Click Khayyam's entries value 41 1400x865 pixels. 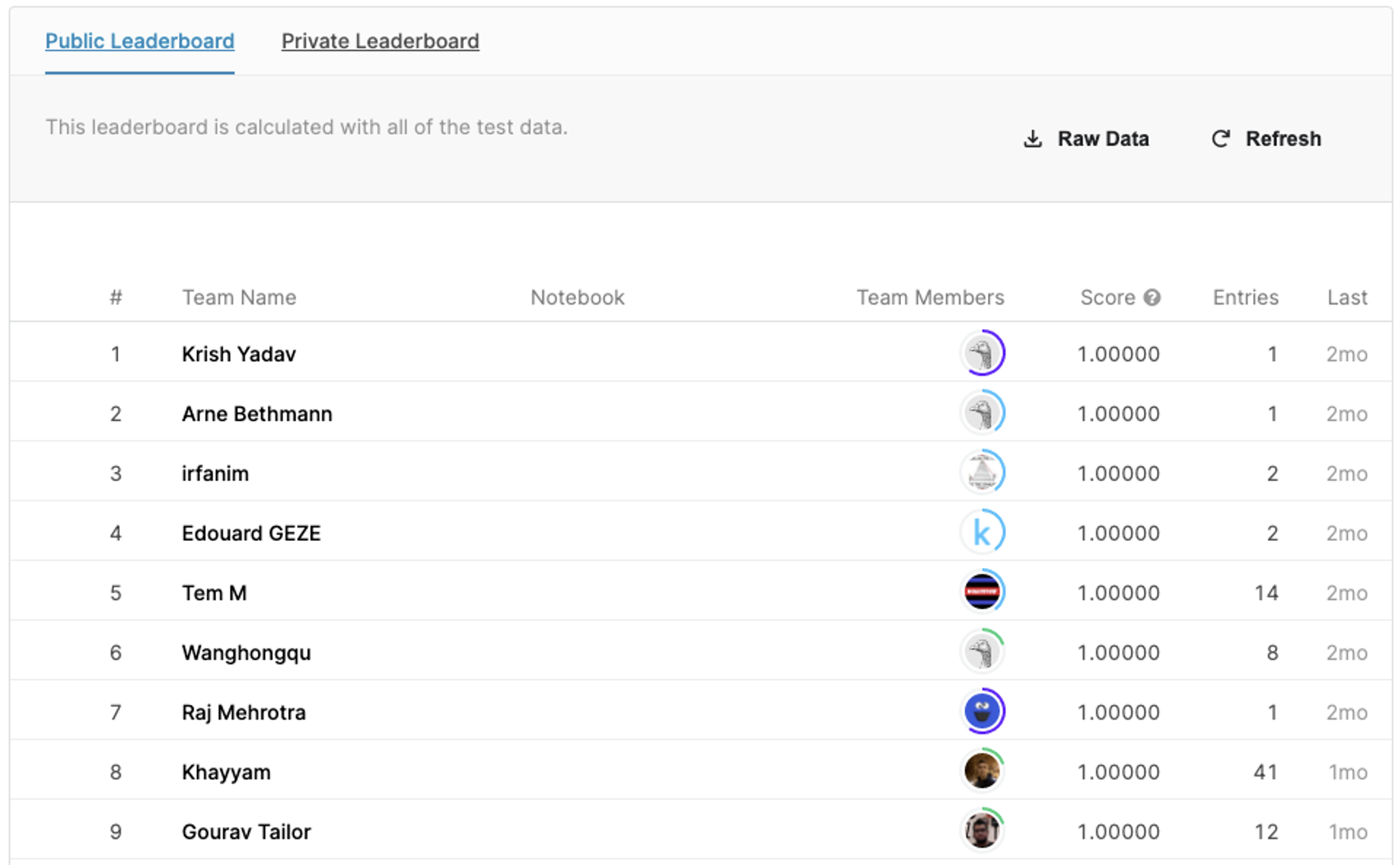(1265, 772)
